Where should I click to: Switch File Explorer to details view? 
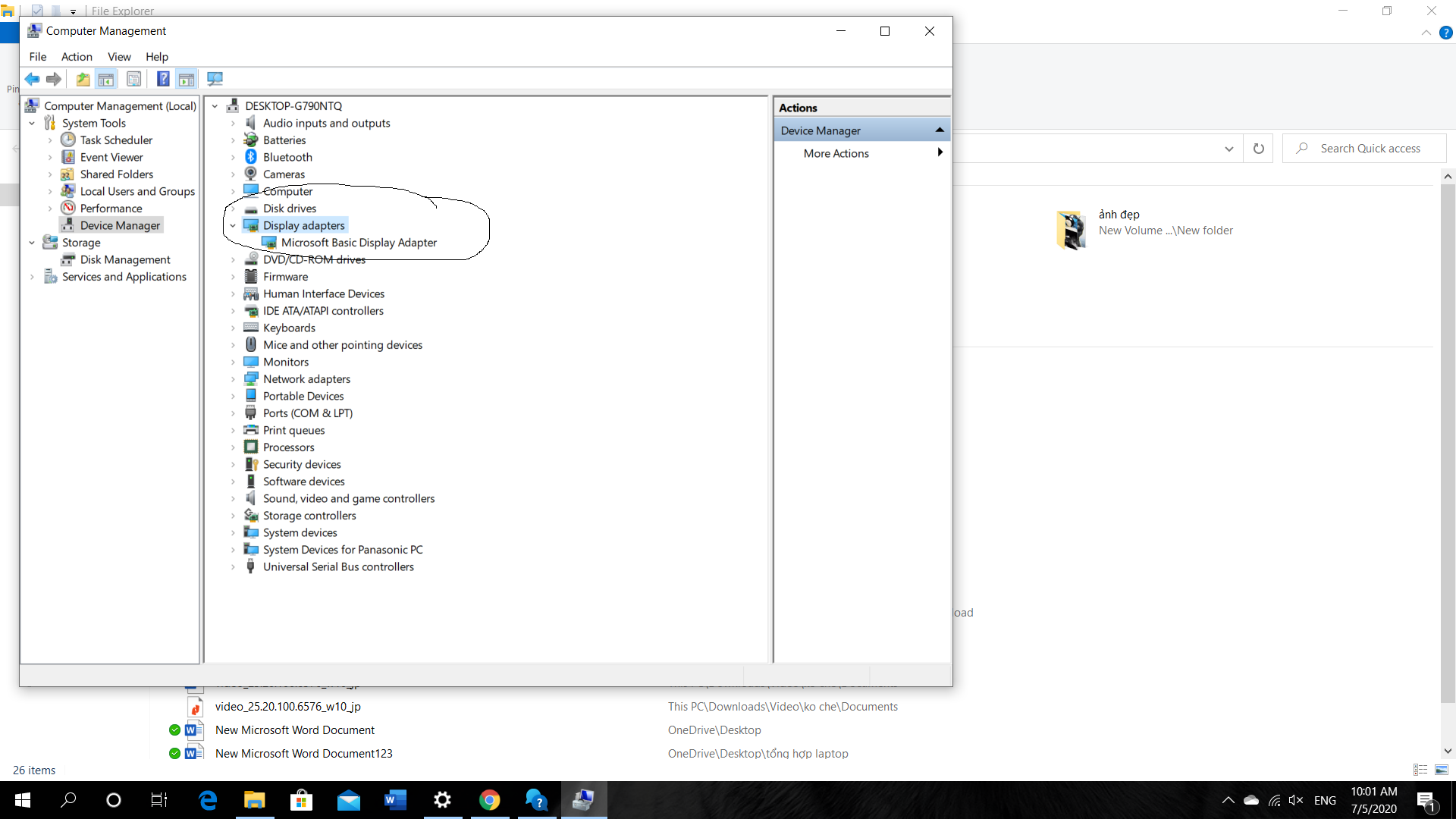(x=1420, y=770)
